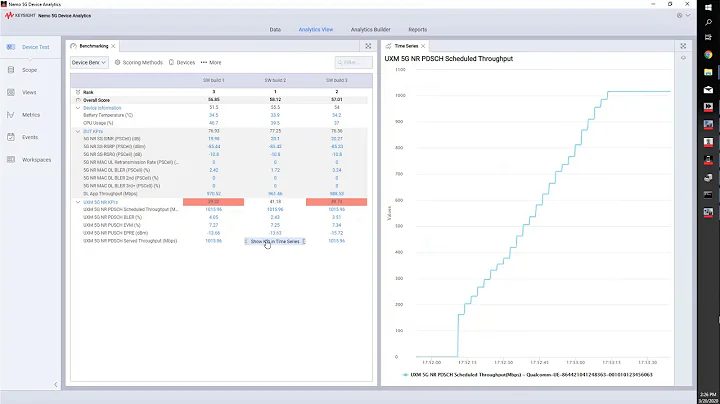The height and width of the screenshot is (404, 720).
Task: Open the user settings icon in the header
Action: point(679,15)
